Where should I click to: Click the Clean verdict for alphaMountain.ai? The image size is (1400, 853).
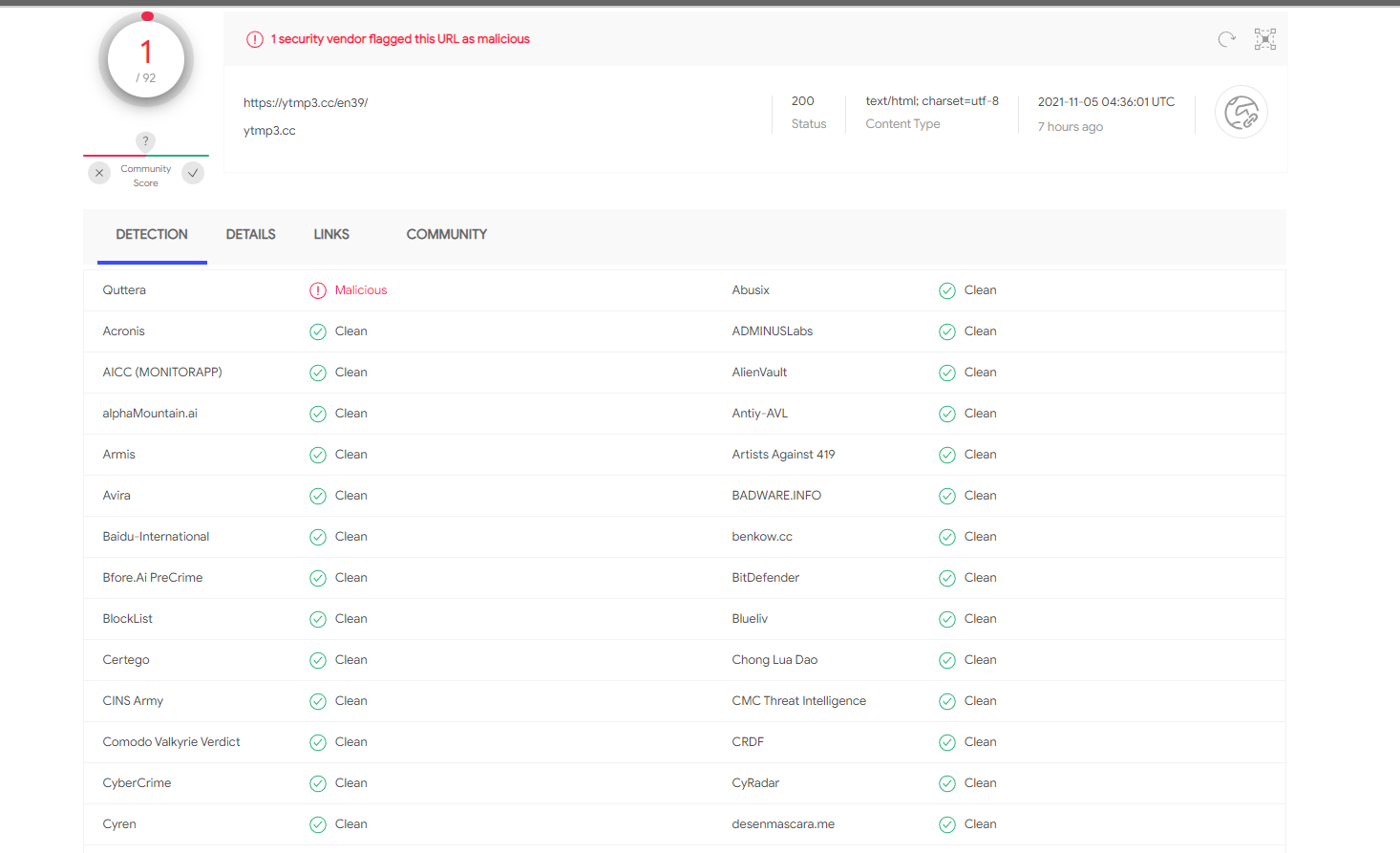pos(351,414)
